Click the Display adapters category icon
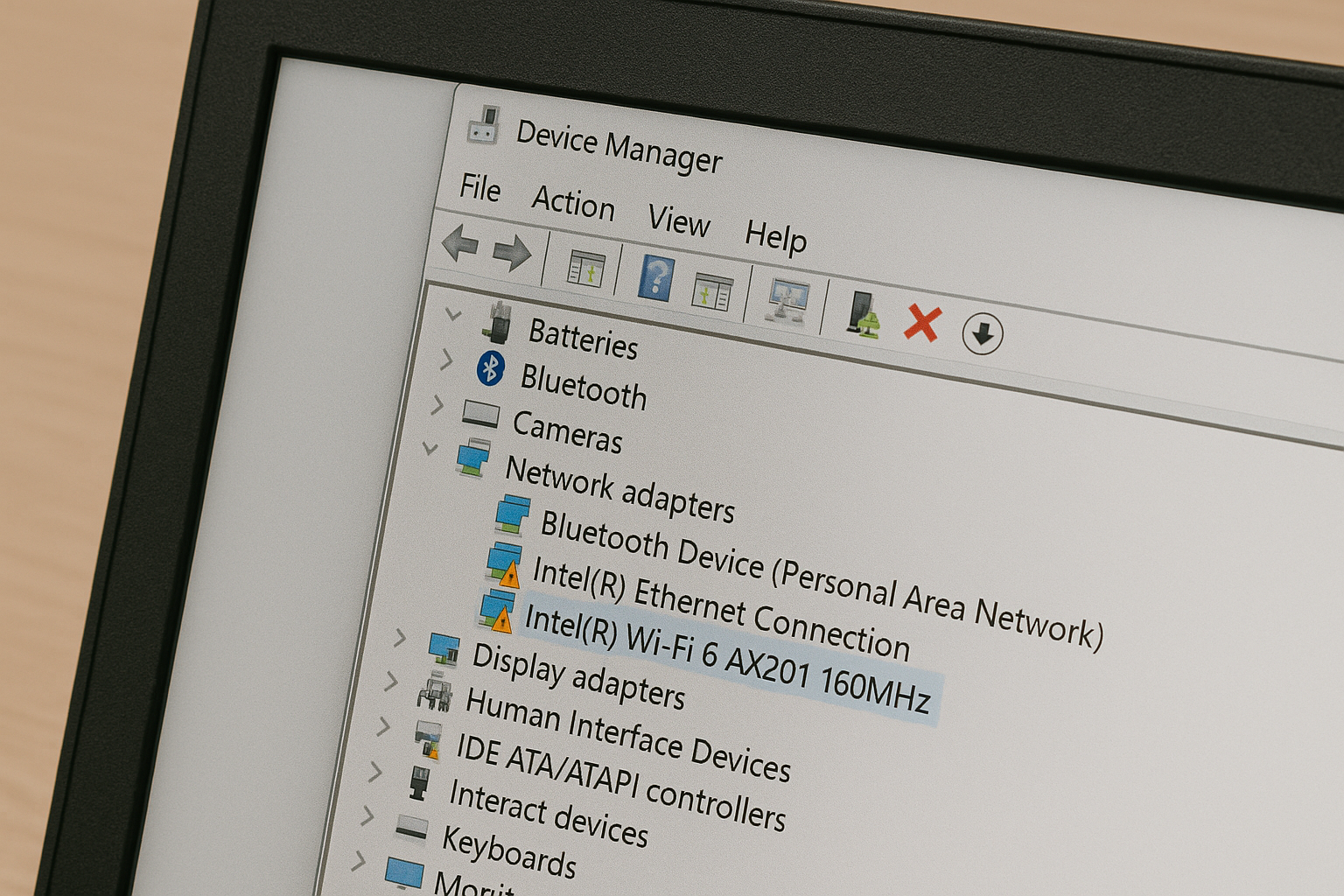The width and height of the screenshot is (1344, 896). coord(444,650)
